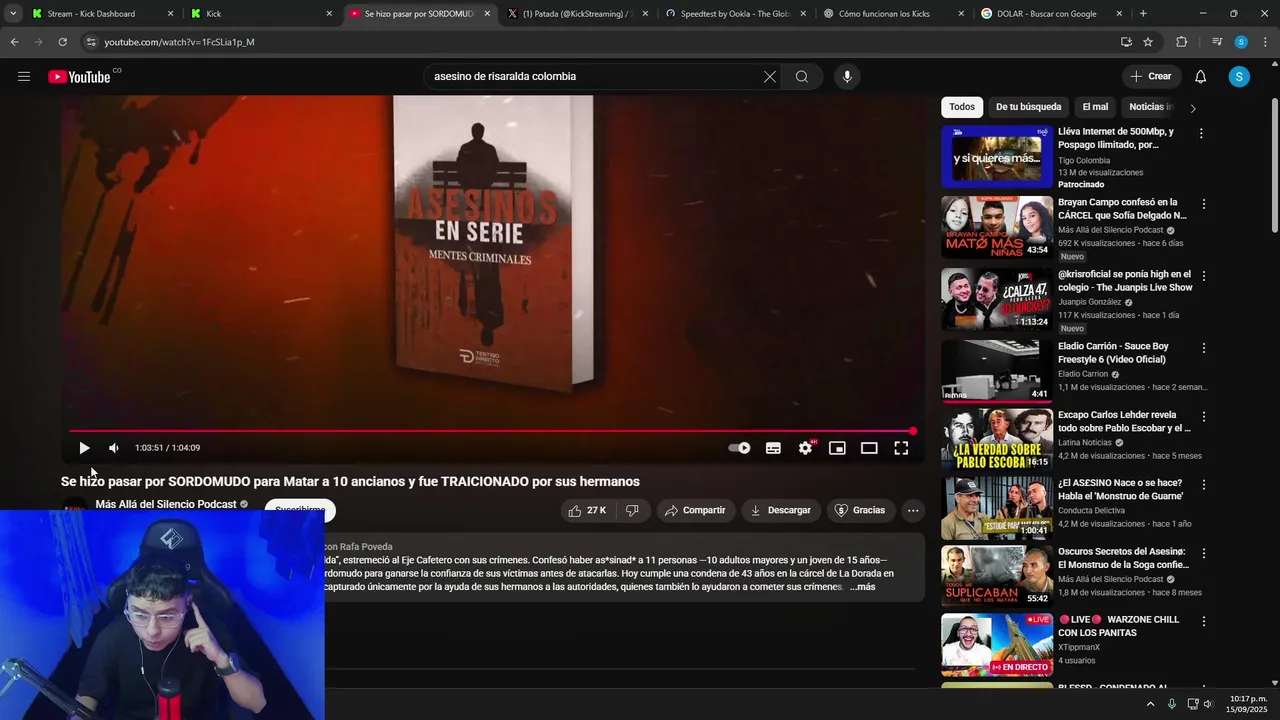Select the Noticias chip
Screen dimensions: 1280x720
click(x=1150, y=107)
